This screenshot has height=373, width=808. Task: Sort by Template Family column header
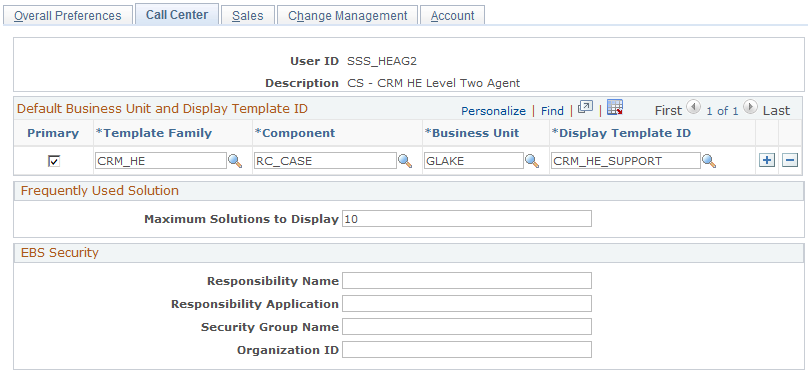point(154,133)
